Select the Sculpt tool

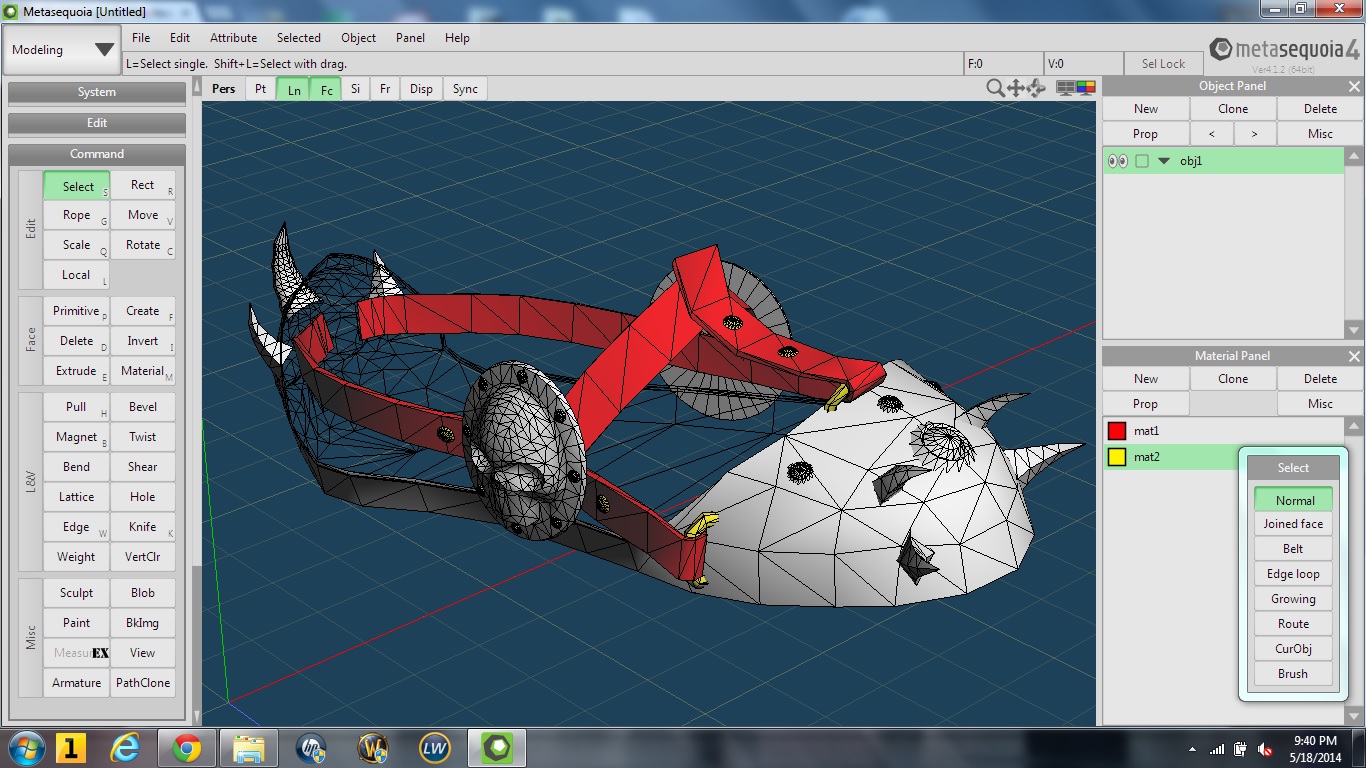(76, 593)
